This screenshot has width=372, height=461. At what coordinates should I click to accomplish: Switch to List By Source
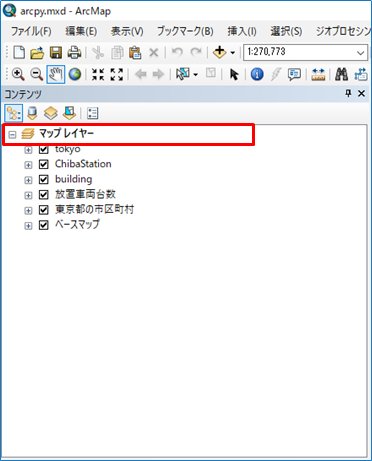32,113
